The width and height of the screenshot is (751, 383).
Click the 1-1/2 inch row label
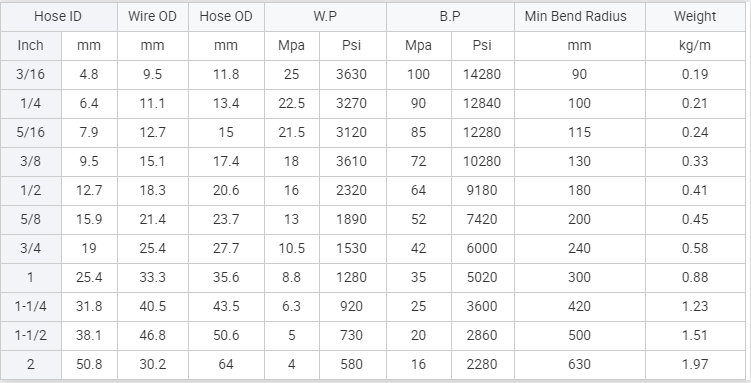31,336
